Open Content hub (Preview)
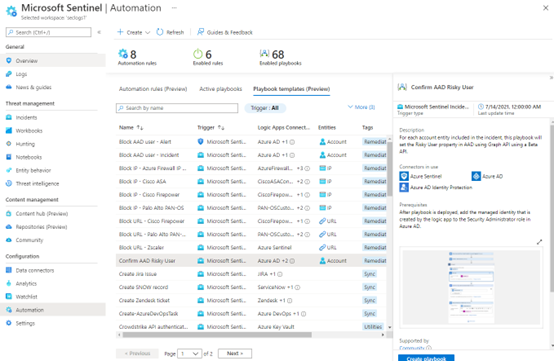The image size is (554, 361). pyautogui.click(x=41, y=214)
